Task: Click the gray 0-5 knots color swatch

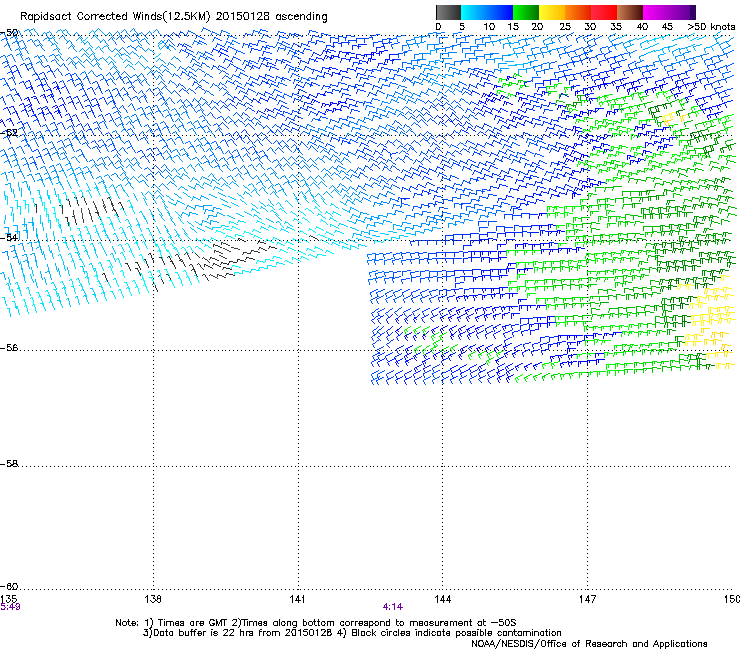Action: point(449,12)
